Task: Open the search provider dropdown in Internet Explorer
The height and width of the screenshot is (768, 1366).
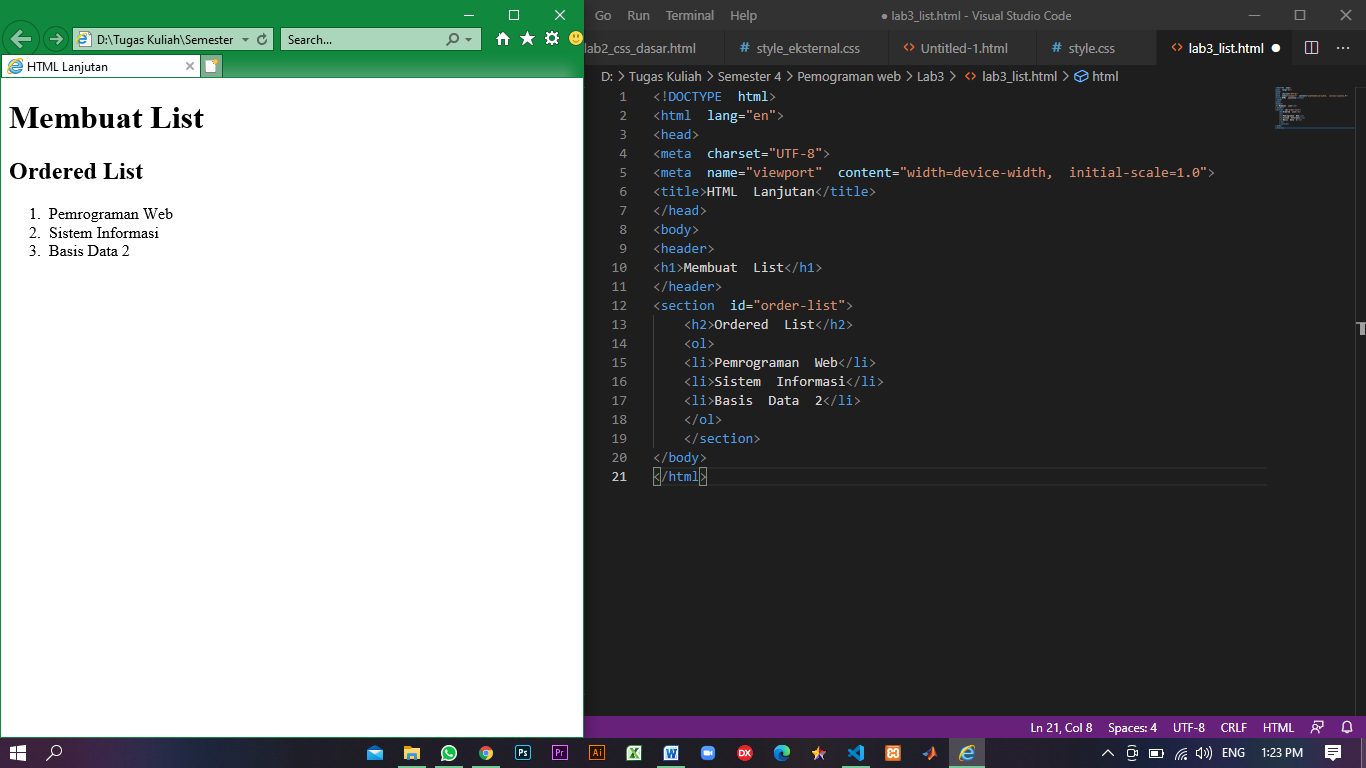Action: [468, 40]
